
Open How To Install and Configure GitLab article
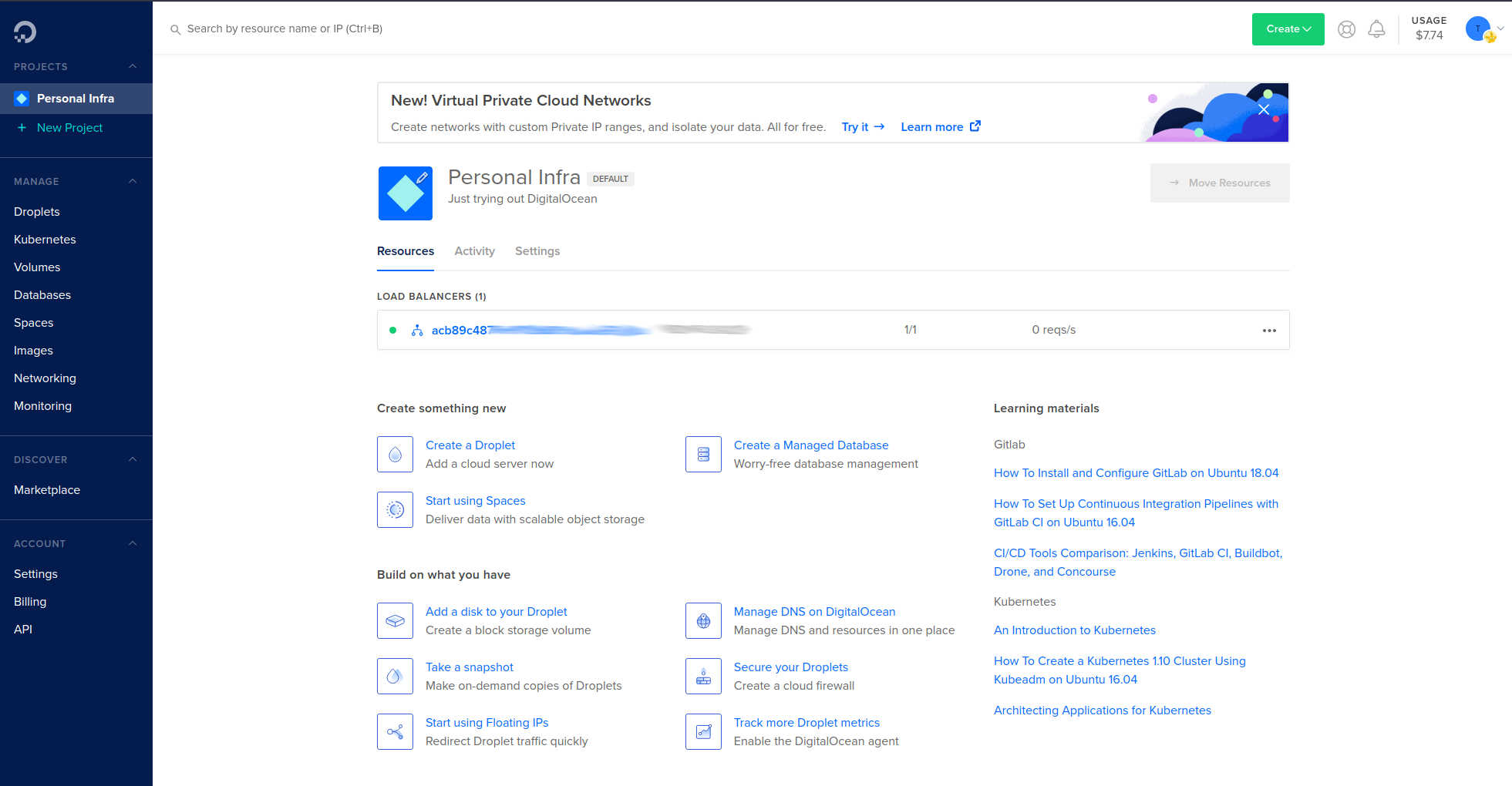[1137, 473]
